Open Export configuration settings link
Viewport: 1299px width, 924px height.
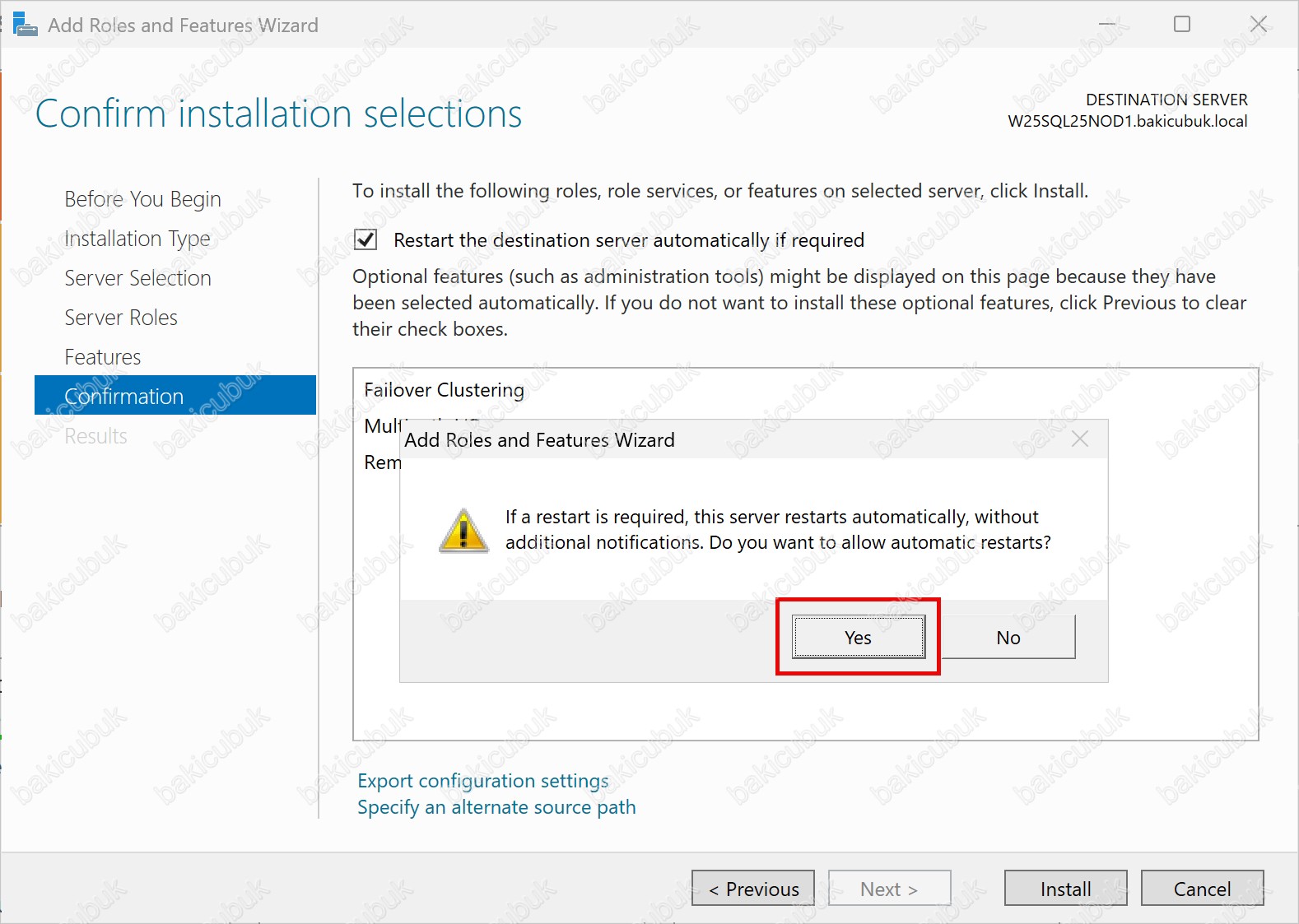pyautogui.click(x=483, y=781)
